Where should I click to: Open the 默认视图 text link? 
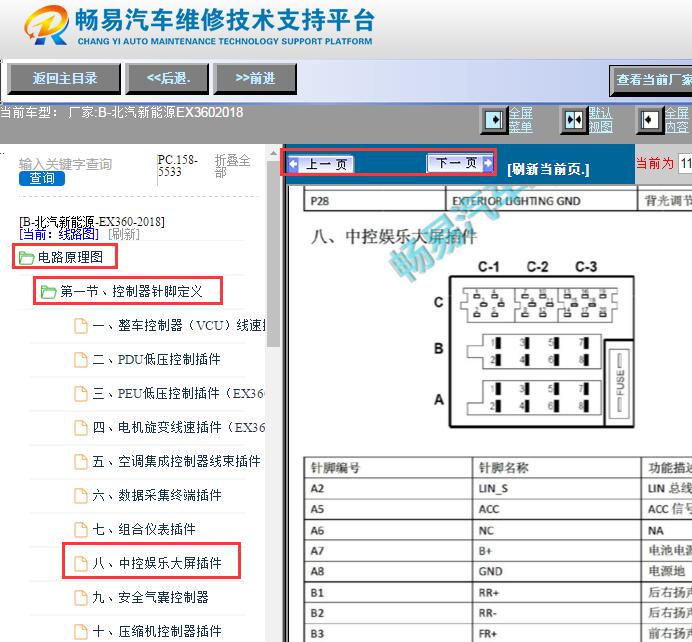[x=600, y=120]
